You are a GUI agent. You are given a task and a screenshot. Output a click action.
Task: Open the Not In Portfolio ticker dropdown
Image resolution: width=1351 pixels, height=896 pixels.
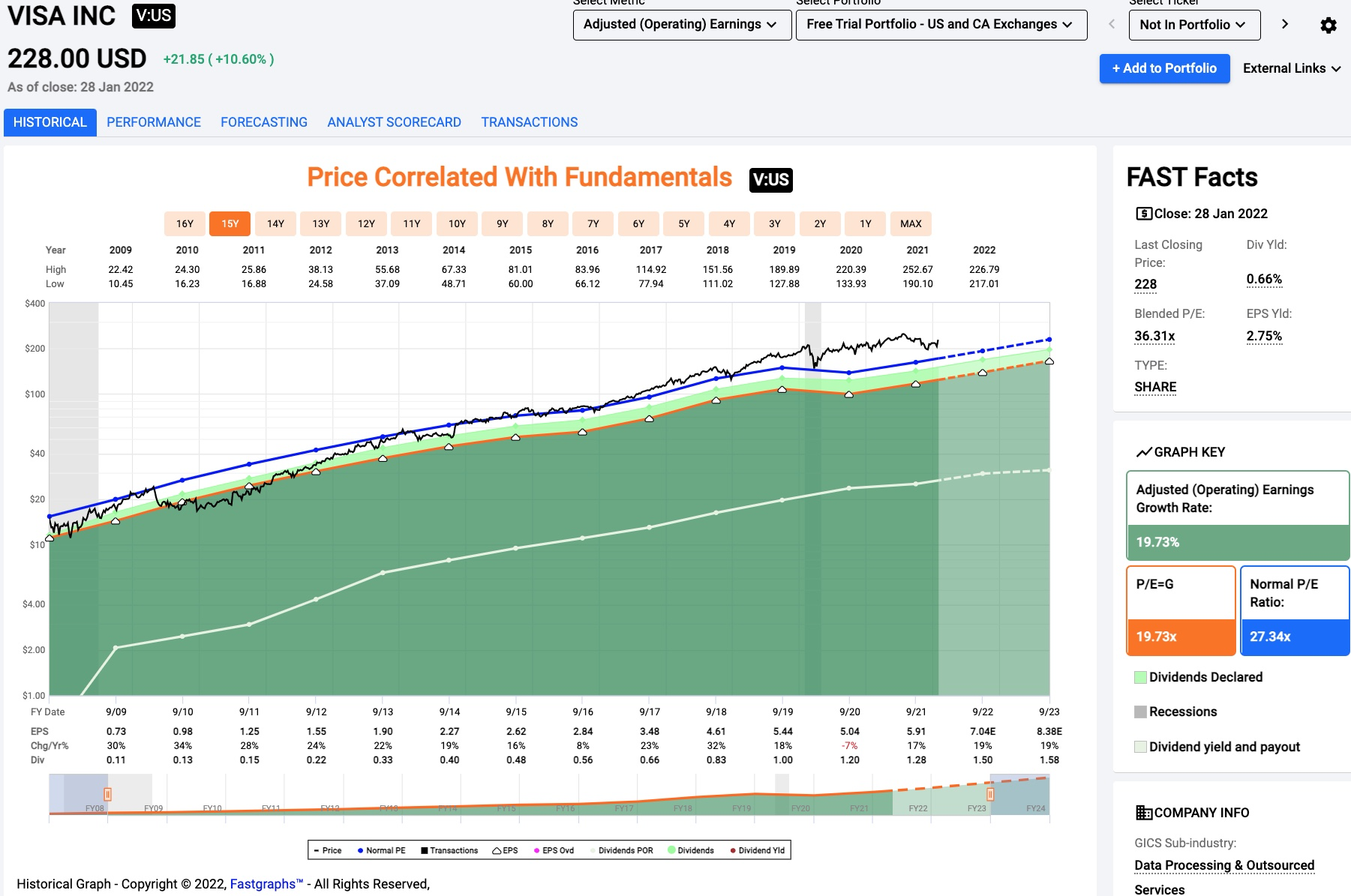(1193, 25)
